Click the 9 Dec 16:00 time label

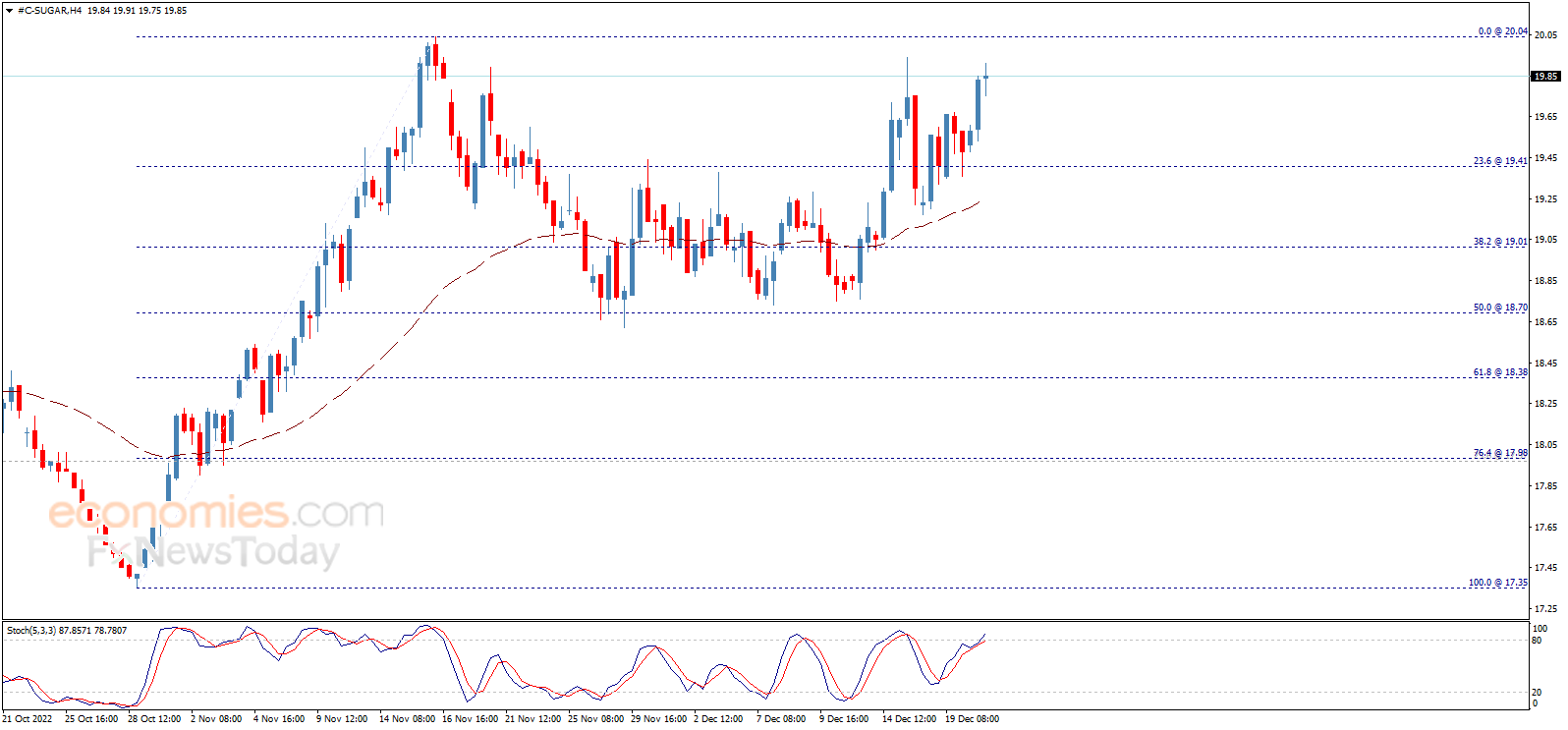click(844, 719)
